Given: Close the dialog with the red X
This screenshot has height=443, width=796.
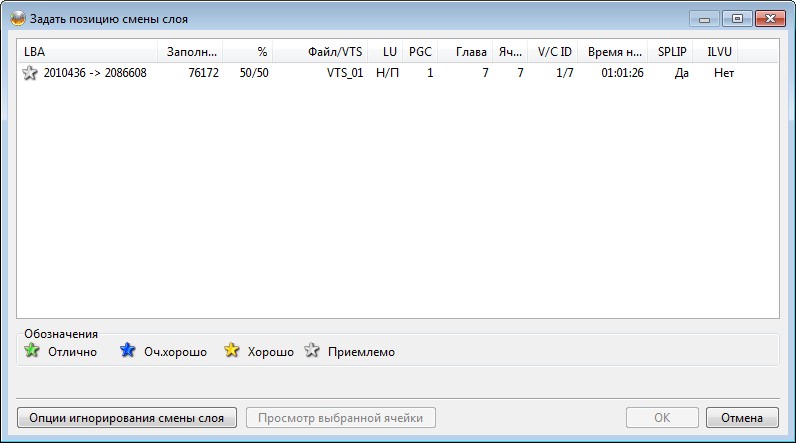Looking at the screenshot, I should coord(770,19).
